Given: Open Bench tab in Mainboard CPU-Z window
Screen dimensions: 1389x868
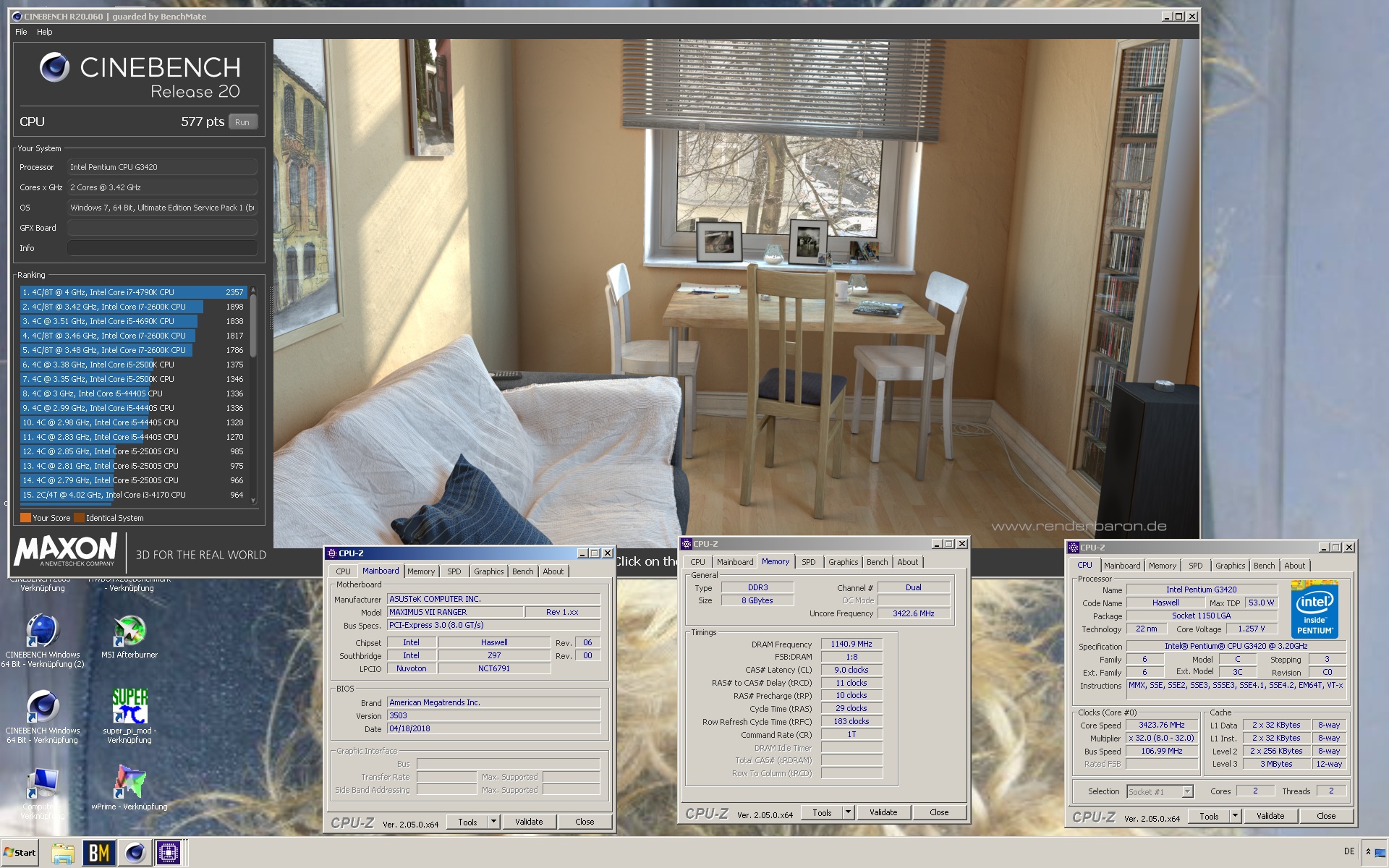Looking at the screenshot, I should click(x=522, y=571).
